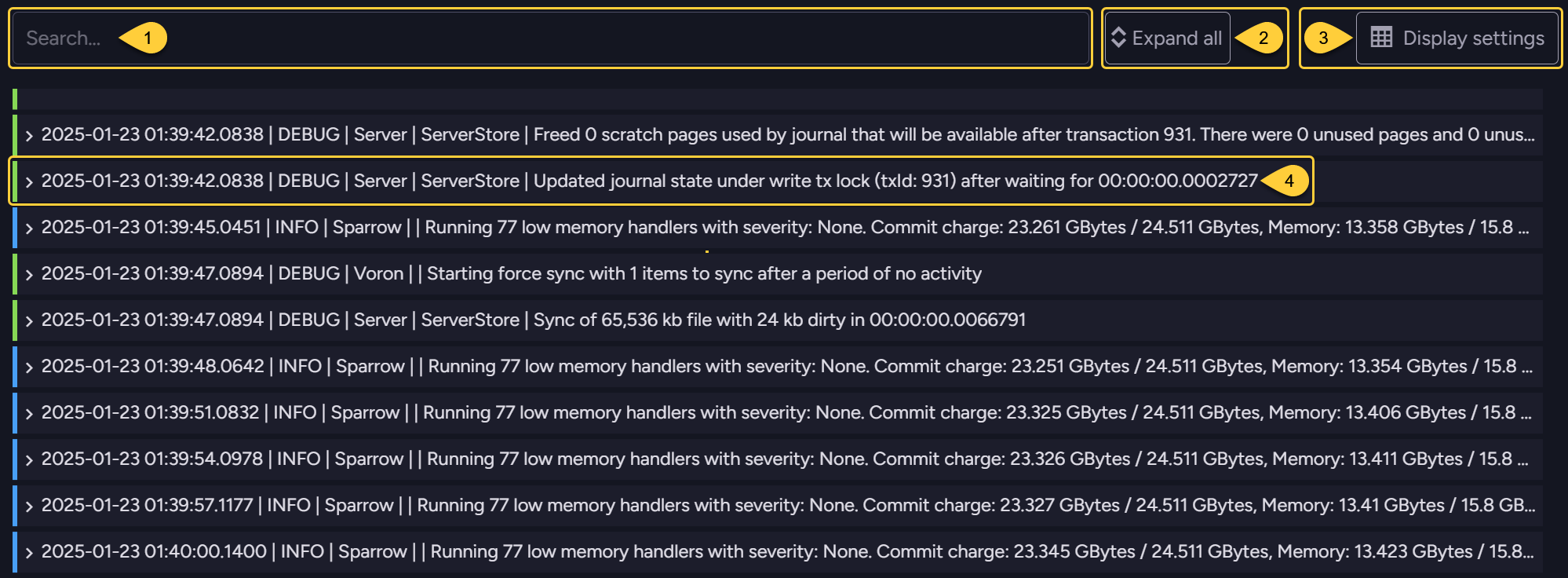Click the up-down arrows icon beside Expand all
Screen dimensions: 1568x578
click(x=1119, y=38)
